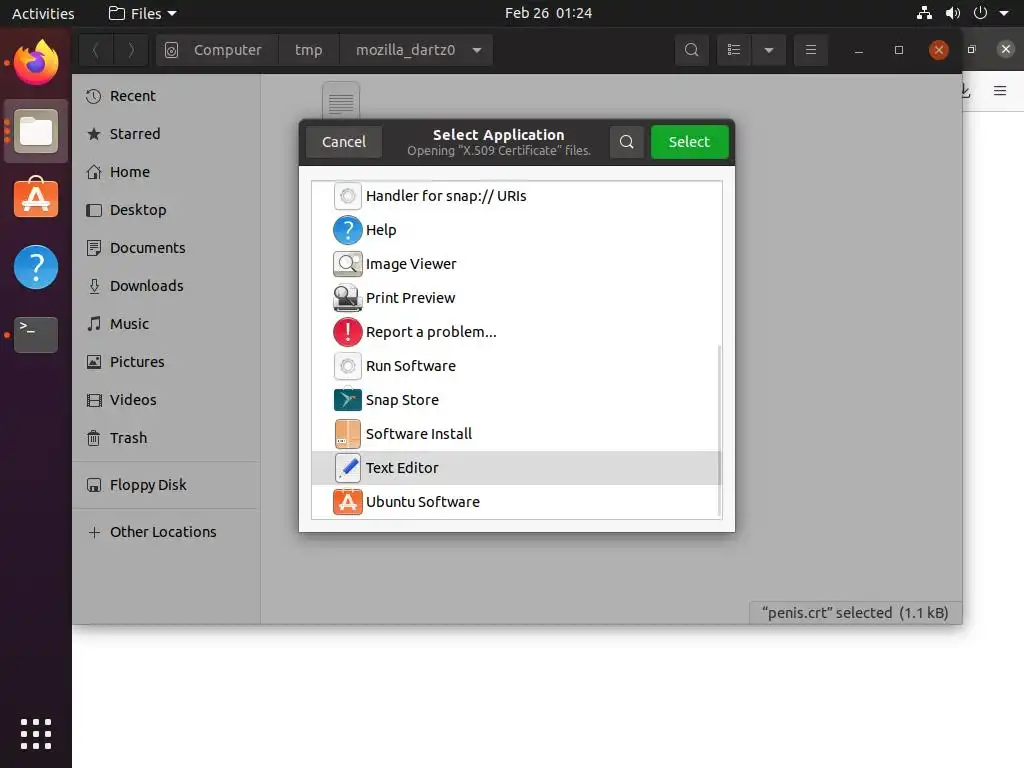Viewport: 1024px width, 768px height.
Task: Click the tmp path bar segment
Action: coord(308,50)
